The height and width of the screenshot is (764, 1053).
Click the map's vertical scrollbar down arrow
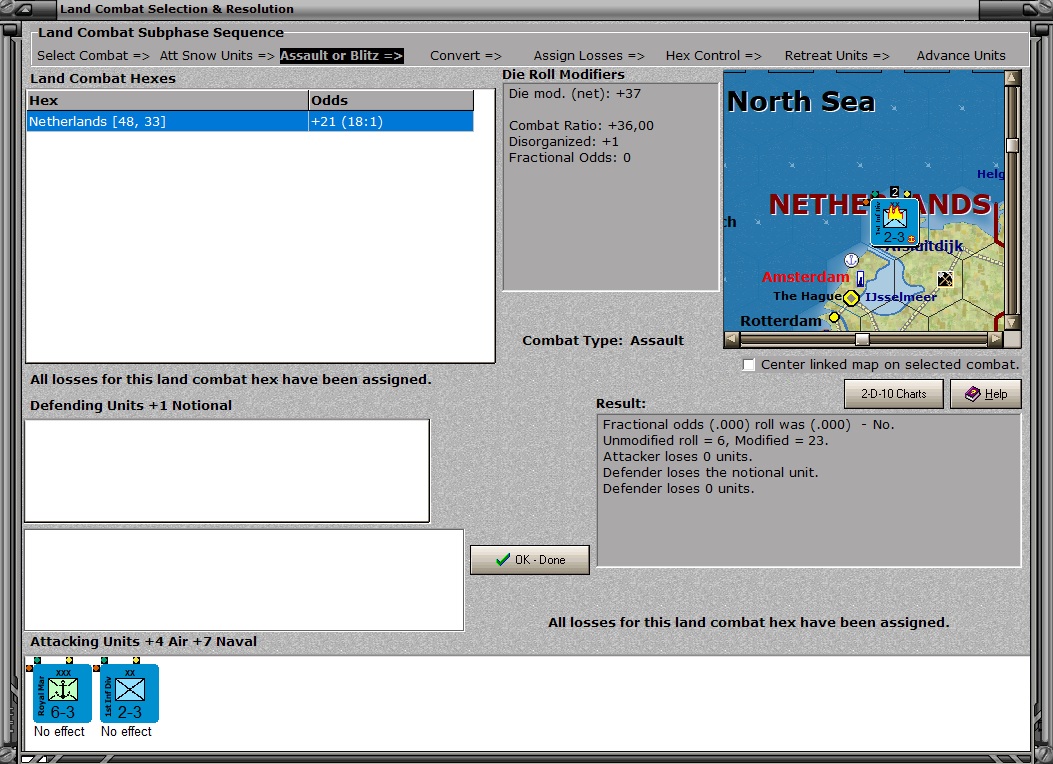coord(1012,323)
